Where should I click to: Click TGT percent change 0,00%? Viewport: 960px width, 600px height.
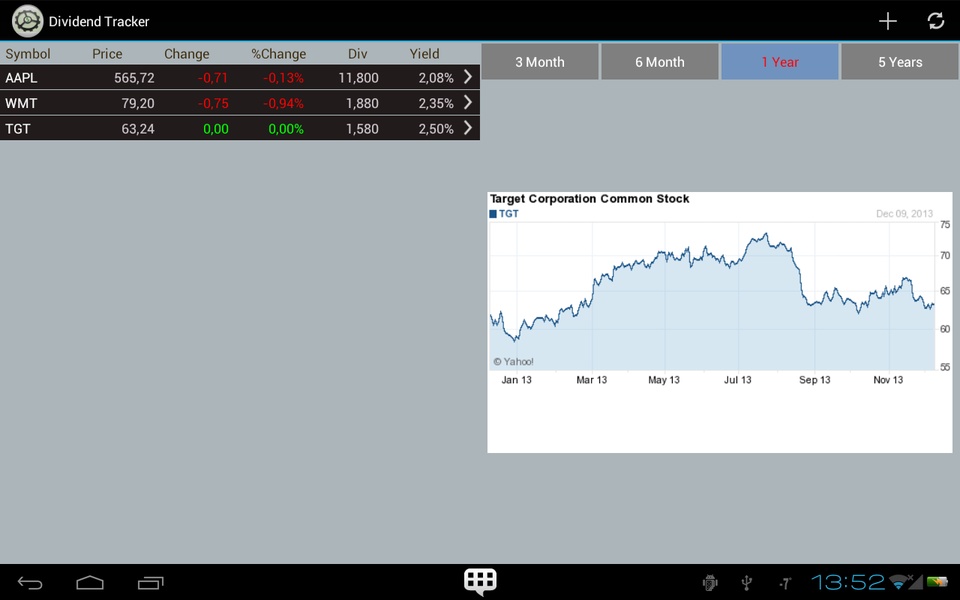tap(286, 129)
